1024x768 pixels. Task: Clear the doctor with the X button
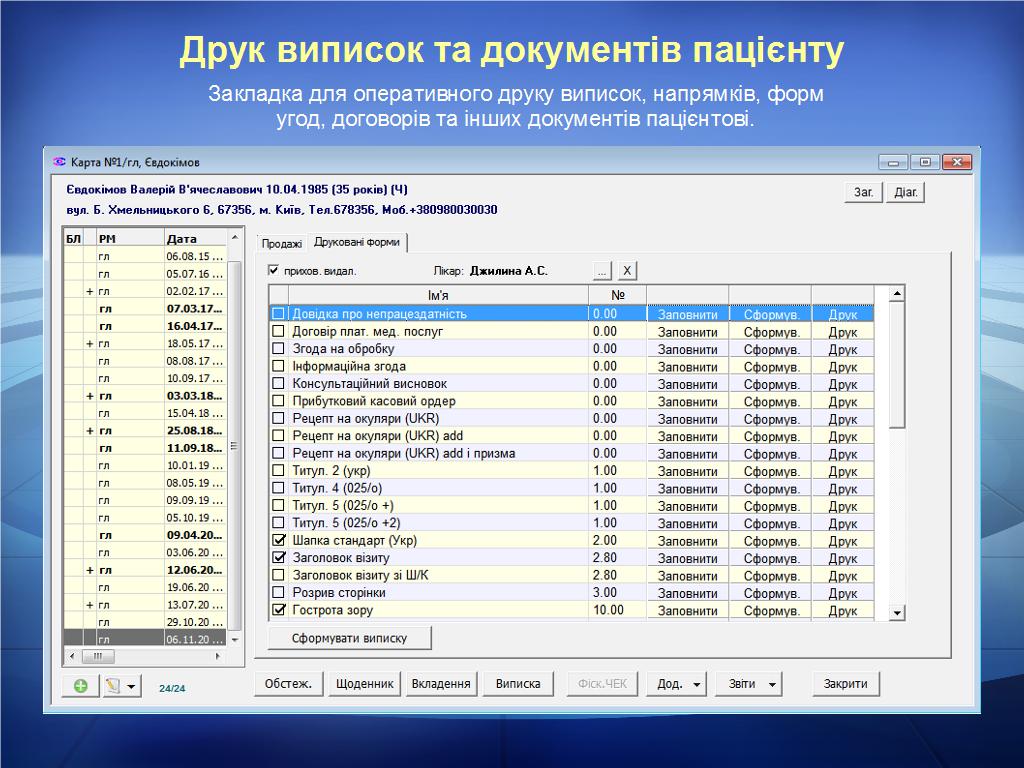click(x=626, y=271)
